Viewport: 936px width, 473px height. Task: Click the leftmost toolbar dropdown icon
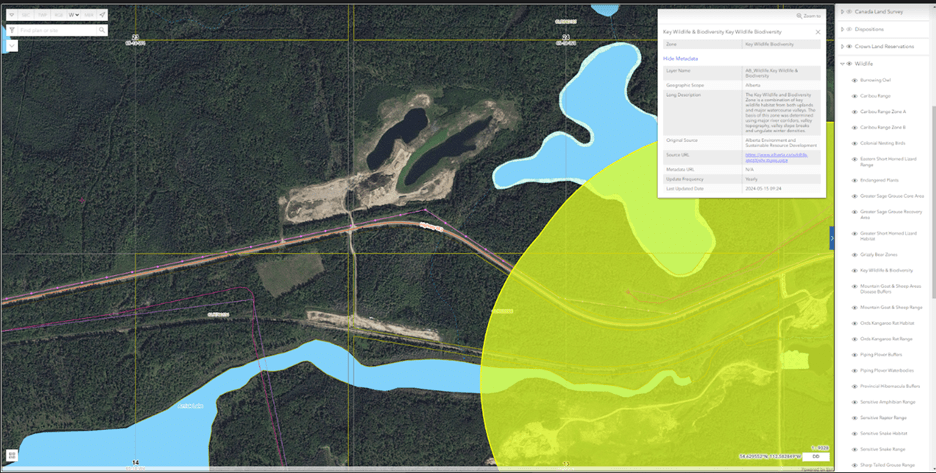point(12,15)
